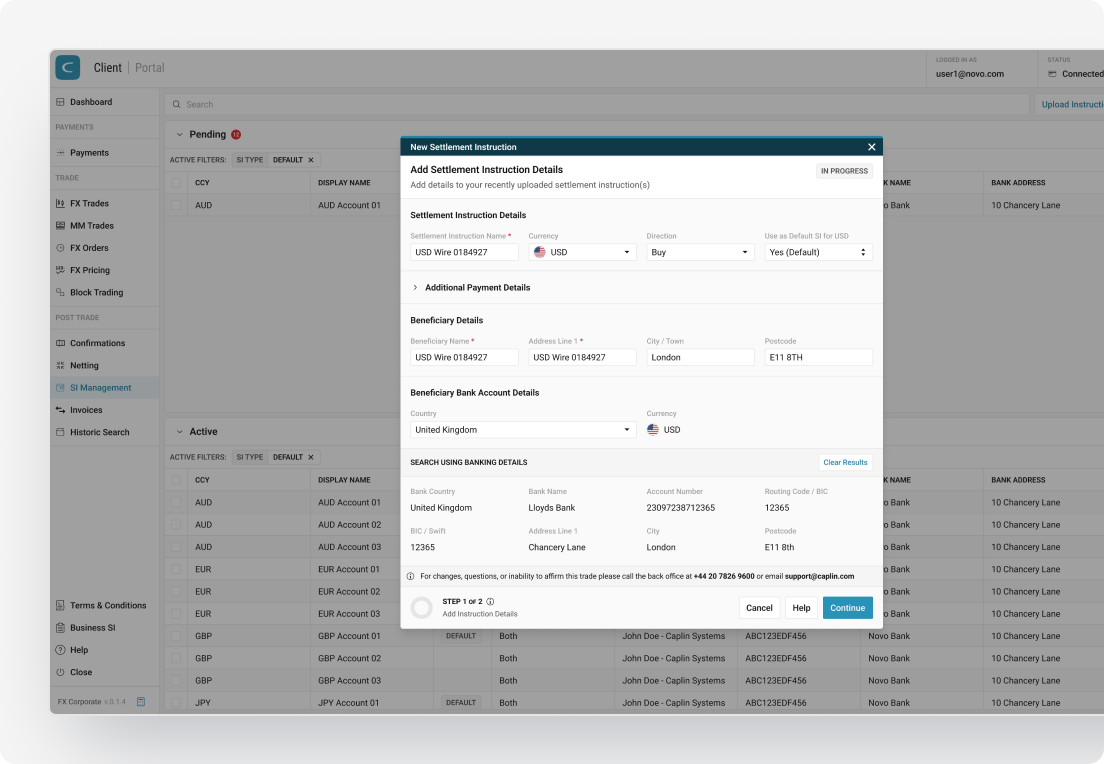
Task: Click the support@caplin.com email link
Action: [820, 576]
